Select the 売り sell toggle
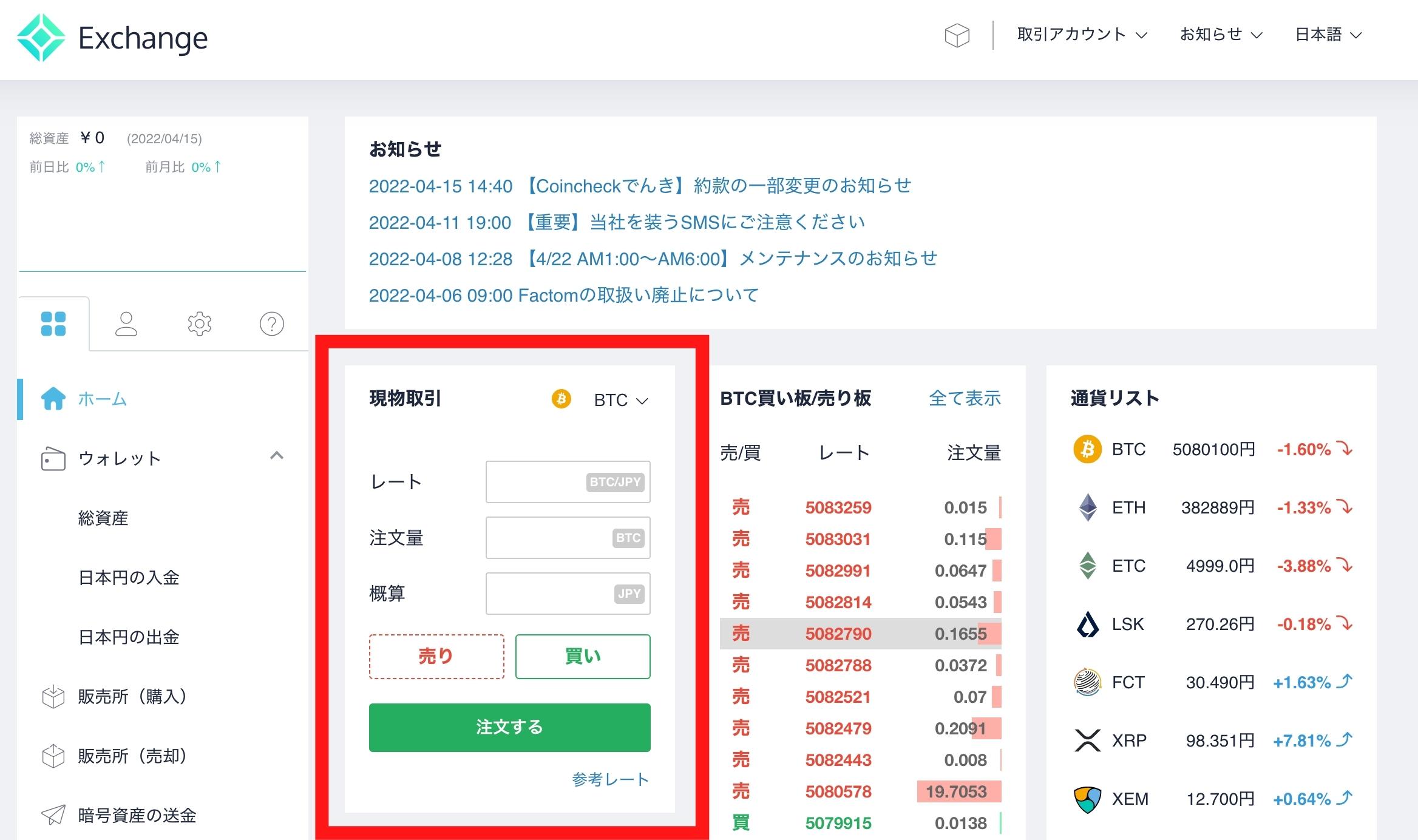This screenshot has width=1418, height=840. (436, 657)
